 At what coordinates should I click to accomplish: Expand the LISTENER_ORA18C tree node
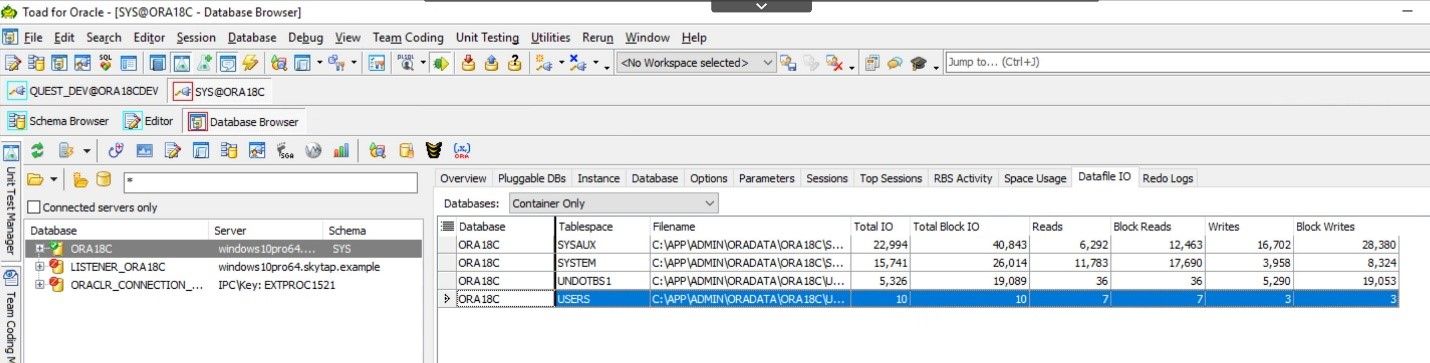click(40, 266)
